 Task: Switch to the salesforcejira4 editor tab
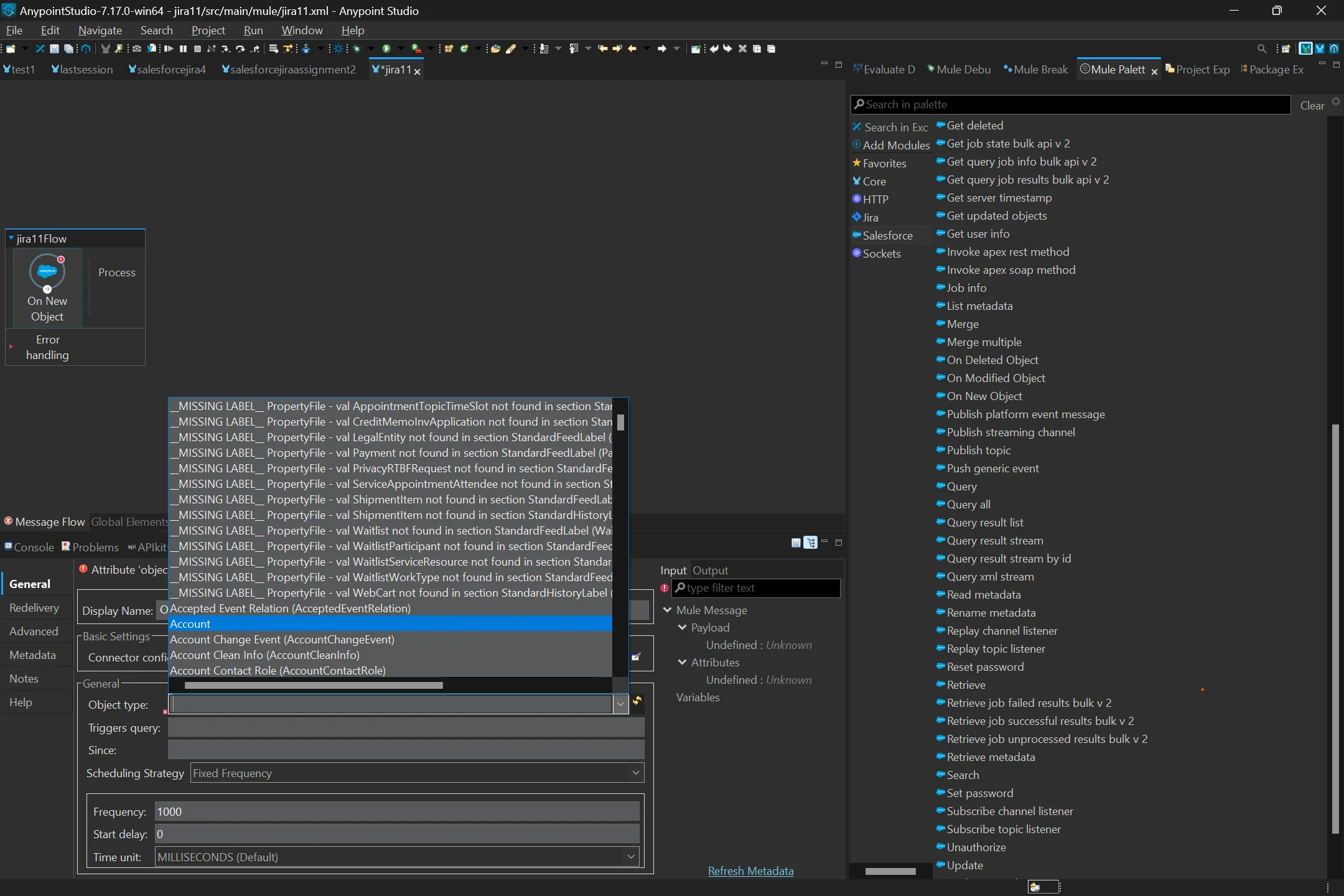coord(167,70)
